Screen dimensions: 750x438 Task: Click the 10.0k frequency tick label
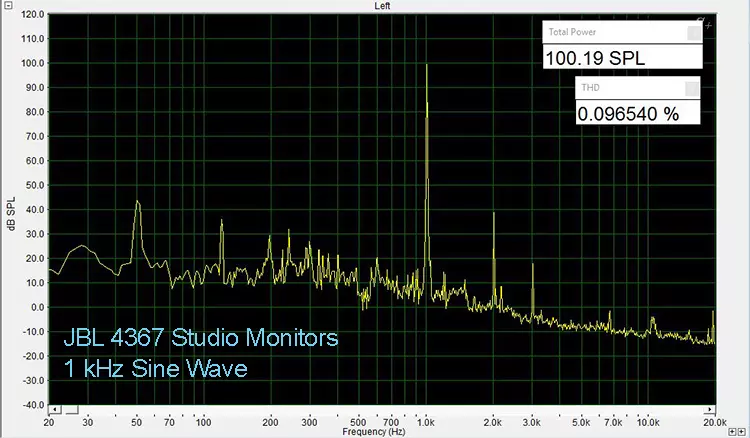coord(648,423)
